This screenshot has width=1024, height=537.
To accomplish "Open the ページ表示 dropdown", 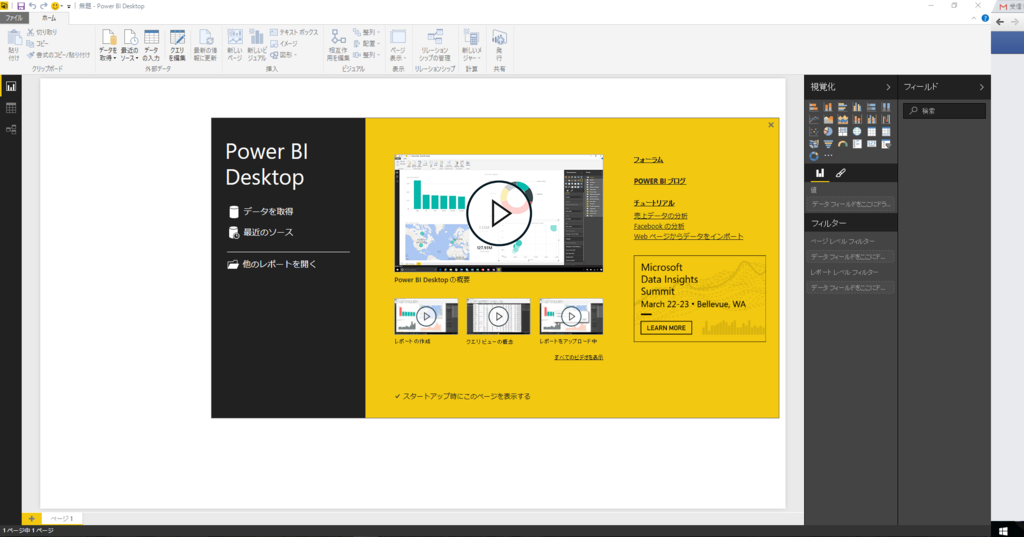I will (398, 45).
